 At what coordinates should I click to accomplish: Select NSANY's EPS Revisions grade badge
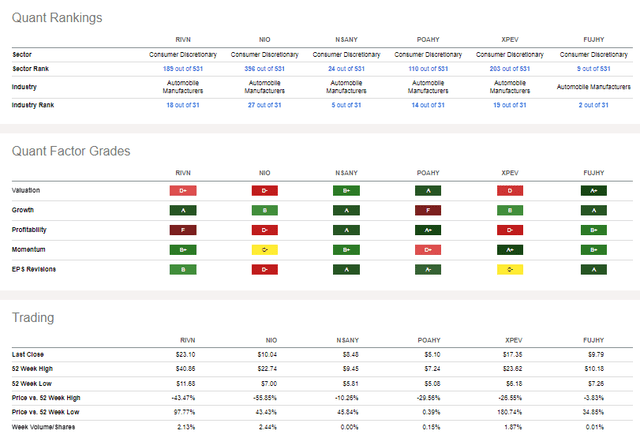click(346, 269)
